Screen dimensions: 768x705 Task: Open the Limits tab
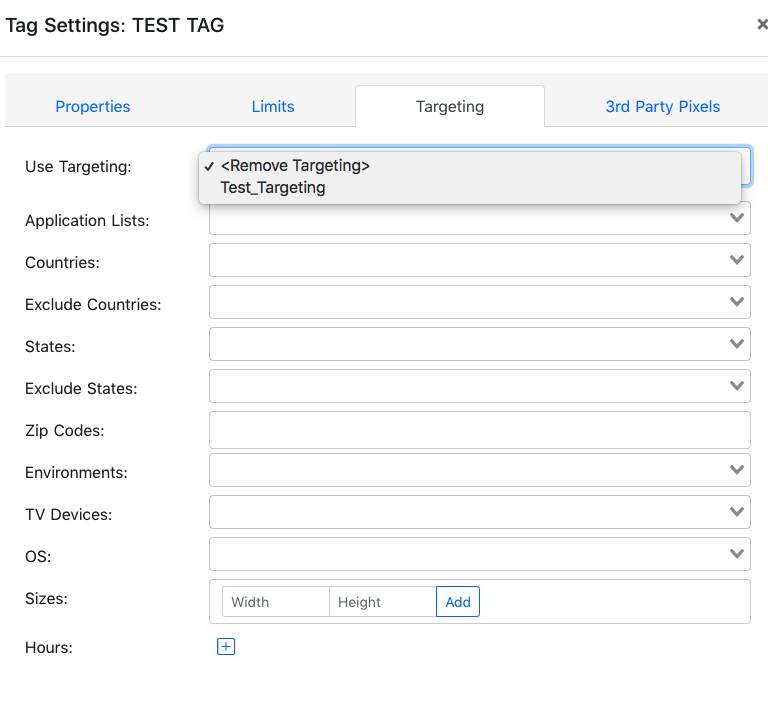click(x=273, y=106)
